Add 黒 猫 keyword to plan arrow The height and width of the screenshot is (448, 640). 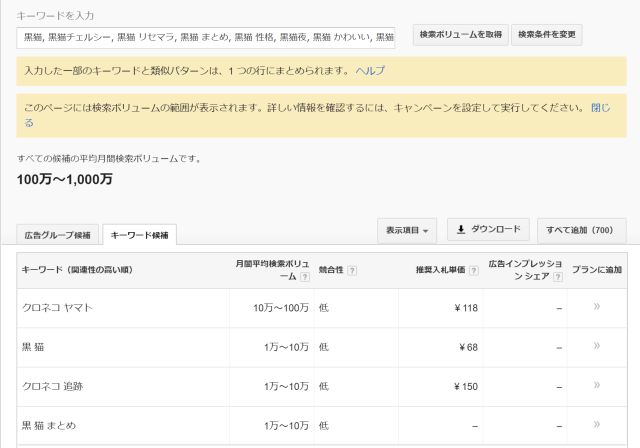pos(597,346)
